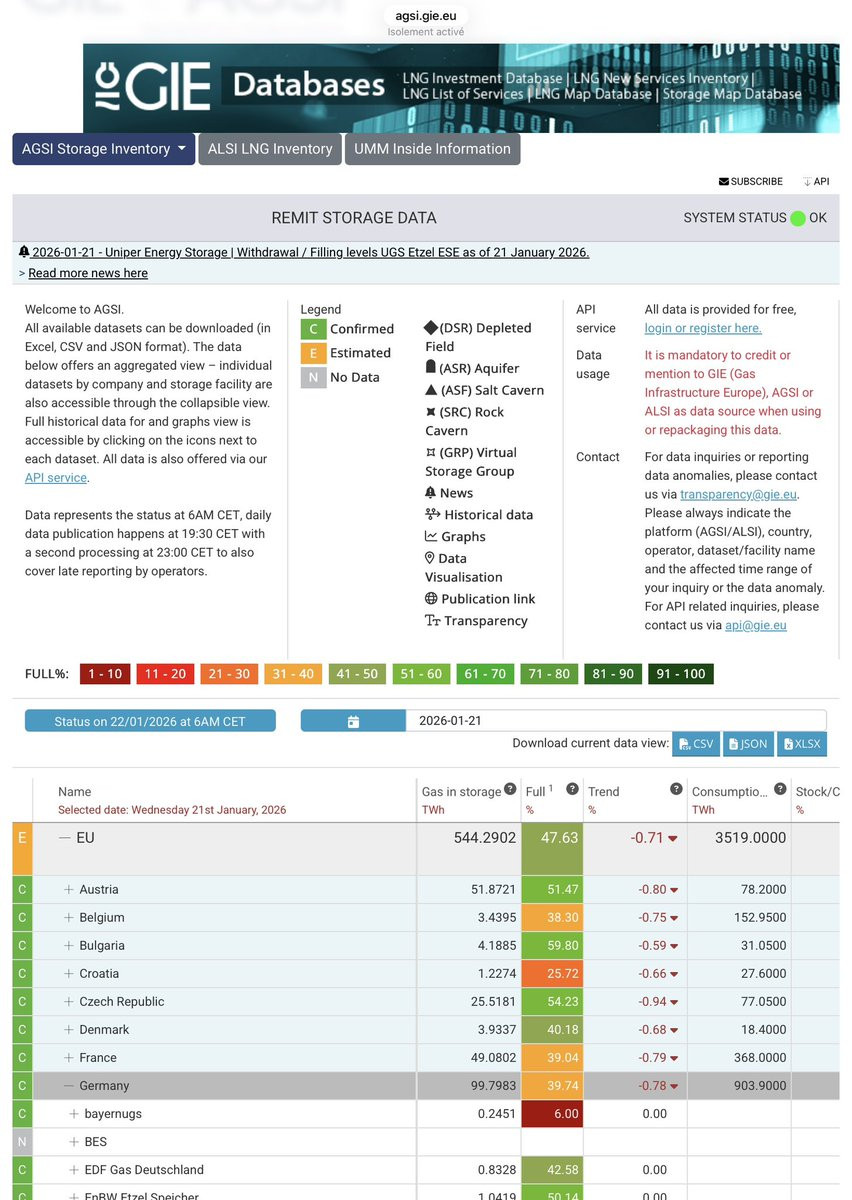The image size is (852, 1200).
Task: Open the API download link
Action: 816,182
